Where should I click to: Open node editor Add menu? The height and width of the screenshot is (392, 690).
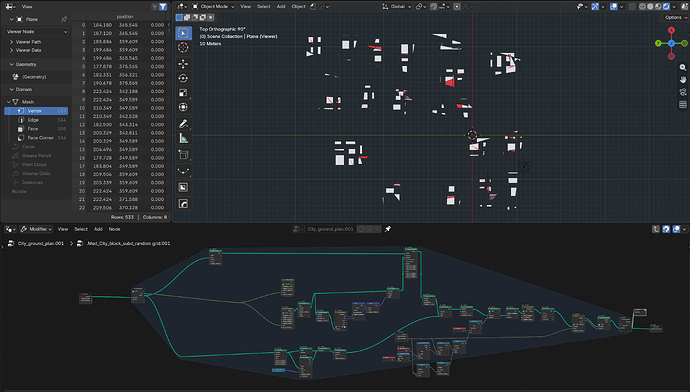[98, 229]
